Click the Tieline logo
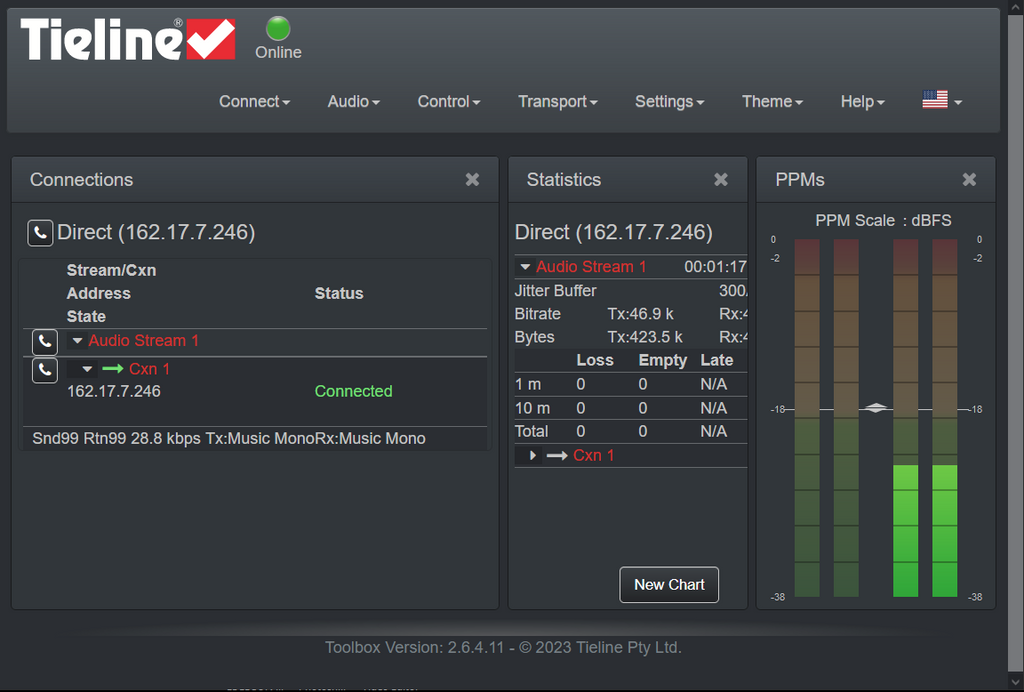1024x692 pixels. tap(128, 40)
